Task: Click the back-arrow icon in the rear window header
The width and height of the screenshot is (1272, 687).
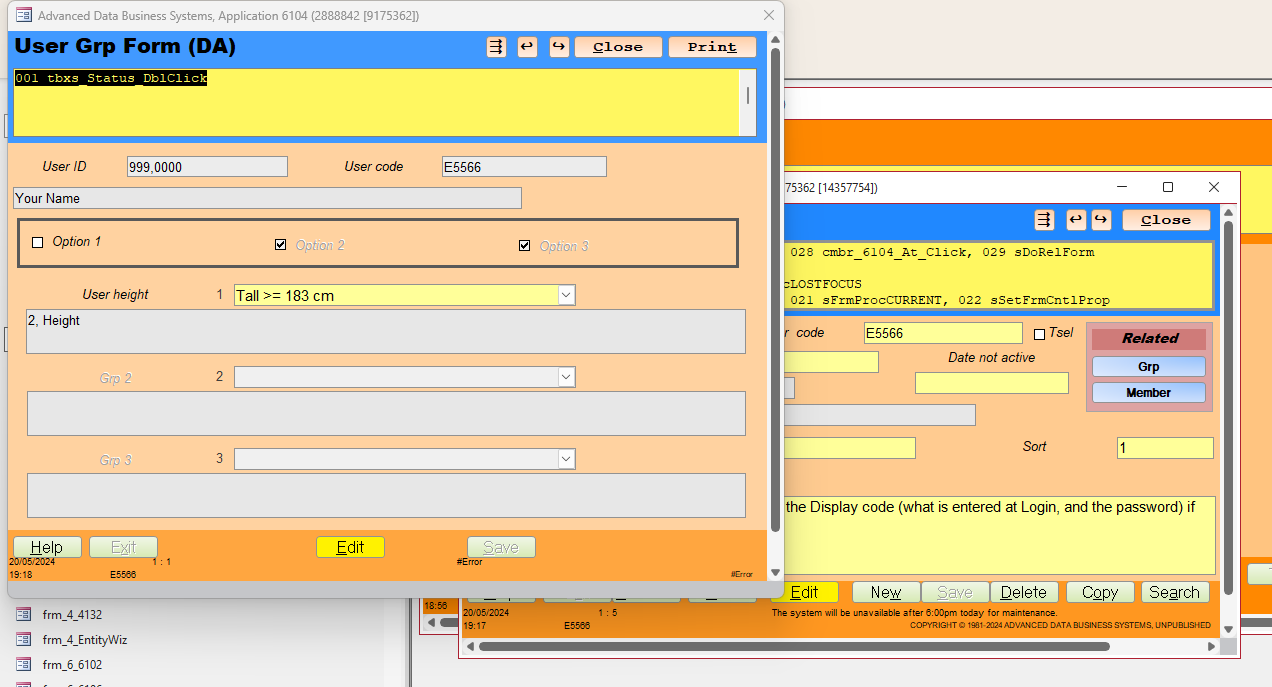Action: pos(1075,219)
